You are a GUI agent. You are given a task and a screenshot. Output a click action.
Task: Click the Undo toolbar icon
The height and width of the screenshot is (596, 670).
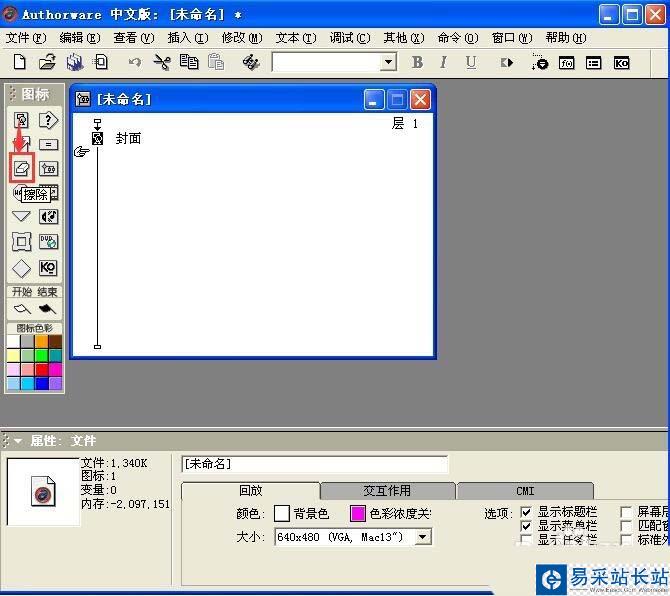coord(135,63)
